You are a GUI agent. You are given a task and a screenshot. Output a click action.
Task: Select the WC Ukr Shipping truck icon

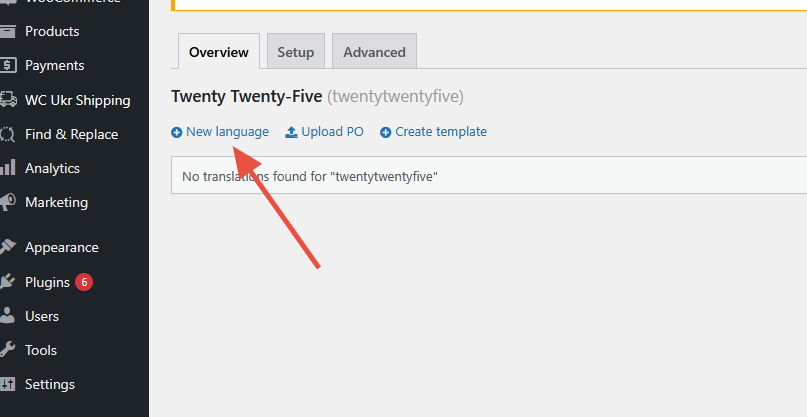pos(8,100)
